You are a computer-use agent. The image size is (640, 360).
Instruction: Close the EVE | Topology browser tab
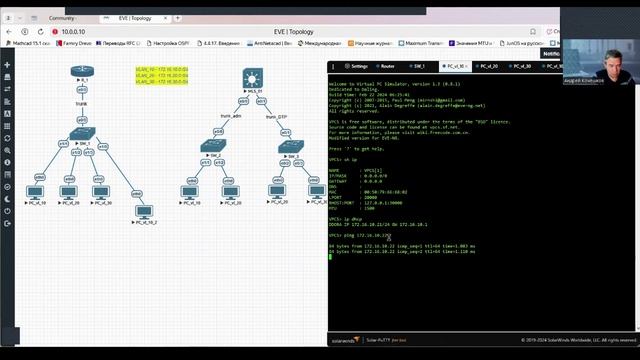(x=165, y=18)
